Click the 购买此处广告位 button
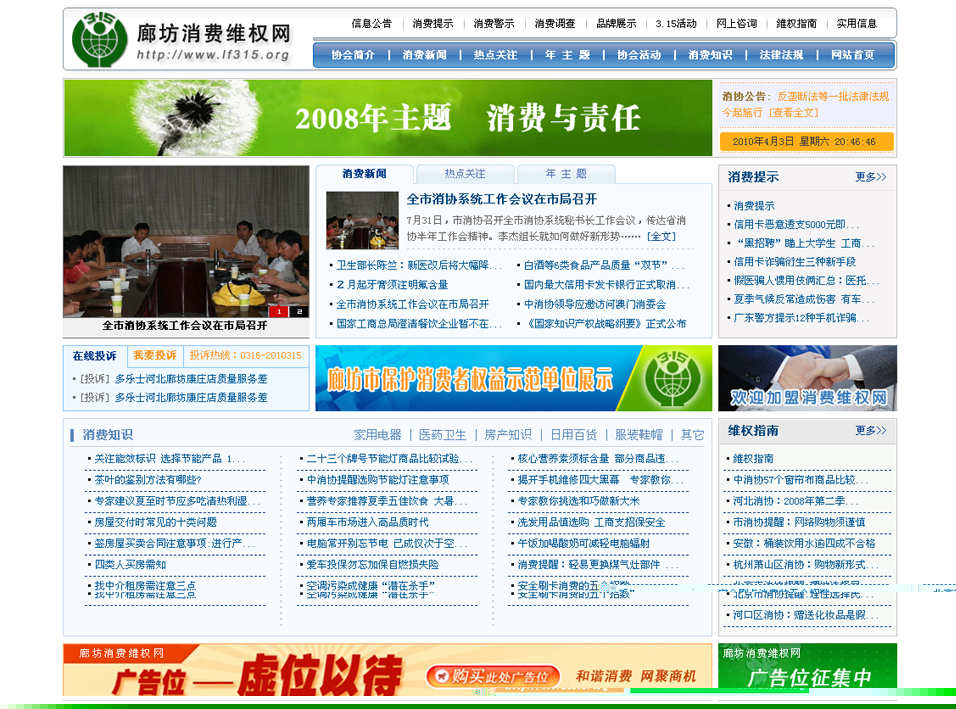The image size is (956, 709). coord(493,676)
